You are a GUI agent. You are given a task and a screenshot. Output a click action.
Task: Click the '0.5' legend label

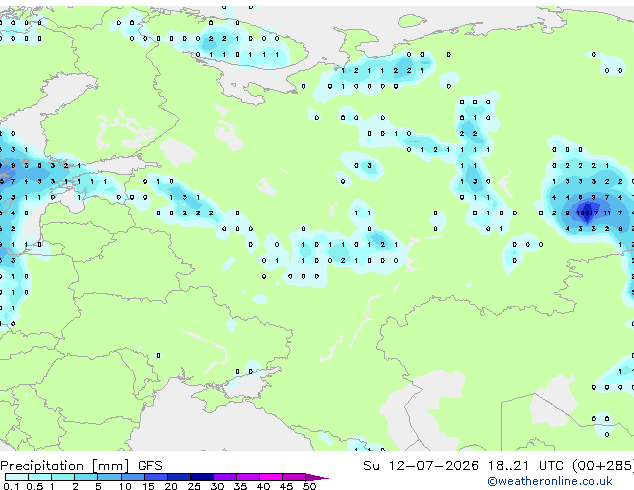pyautogui.click(x=35, y=486)
